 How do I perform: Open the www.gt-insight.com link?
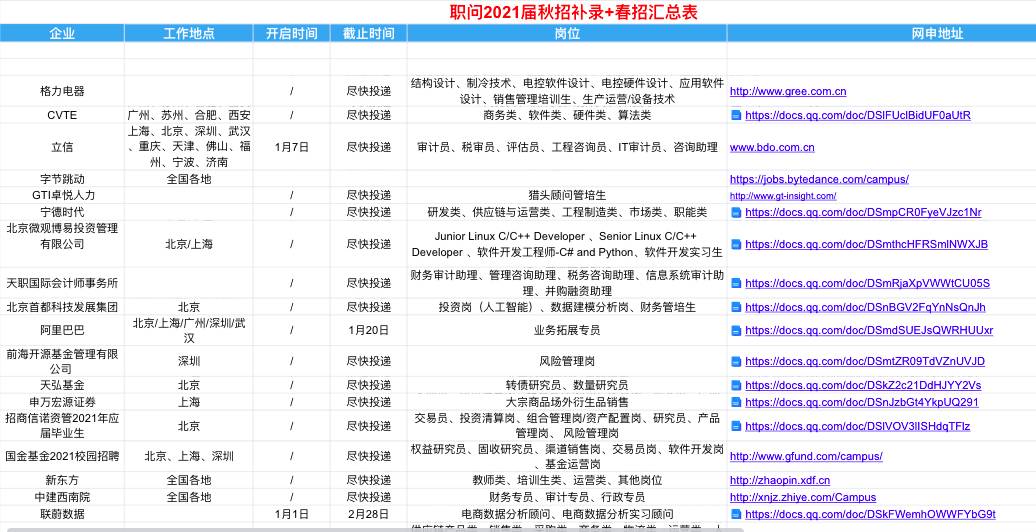pyautogui.click(x=783, y=196)
